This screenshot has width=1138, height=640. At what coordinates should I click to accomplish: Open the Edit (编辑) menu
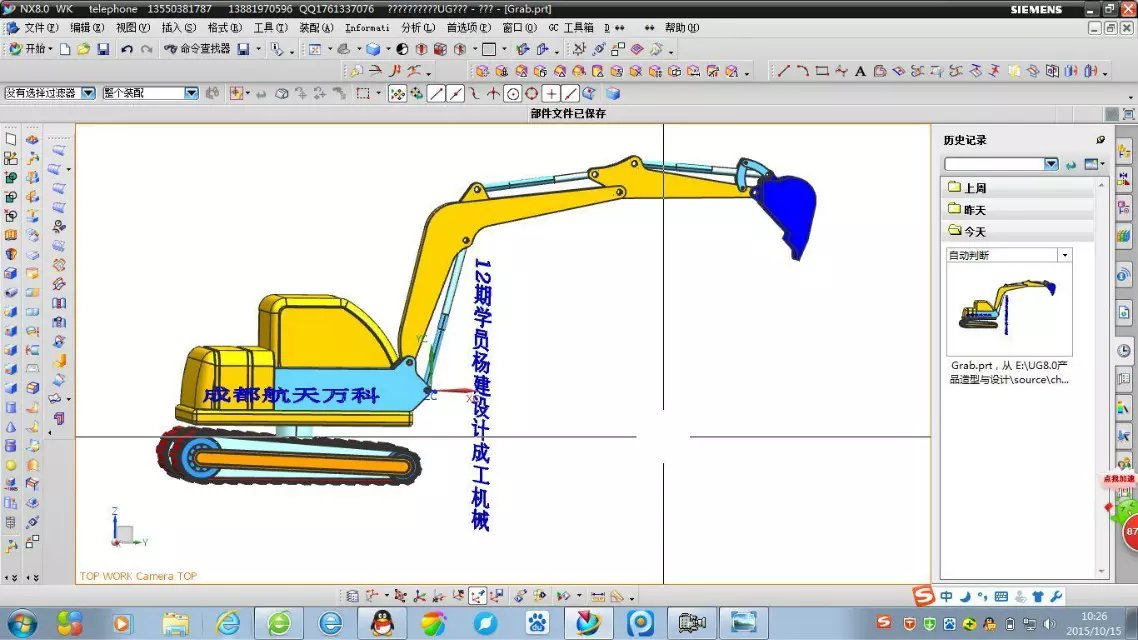click(86, 28)
